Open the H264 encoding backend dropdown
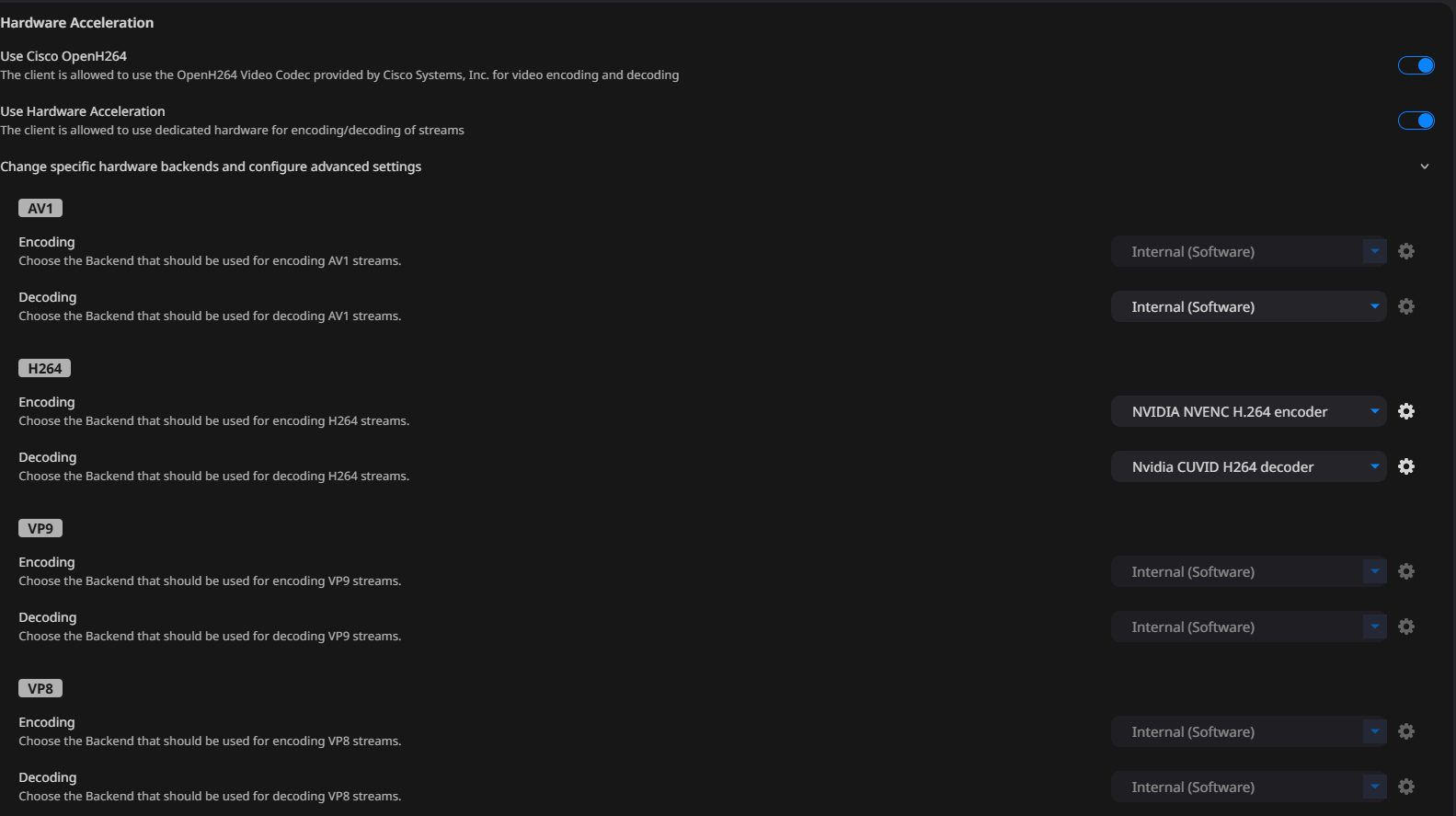 coord(1248,411)
